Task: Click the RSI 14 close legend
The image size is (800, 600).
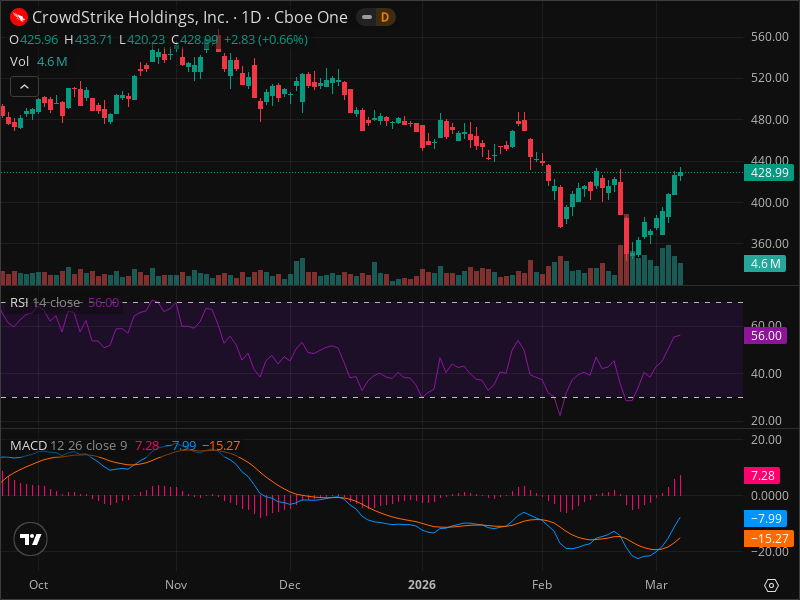Action: coord(64,303)
